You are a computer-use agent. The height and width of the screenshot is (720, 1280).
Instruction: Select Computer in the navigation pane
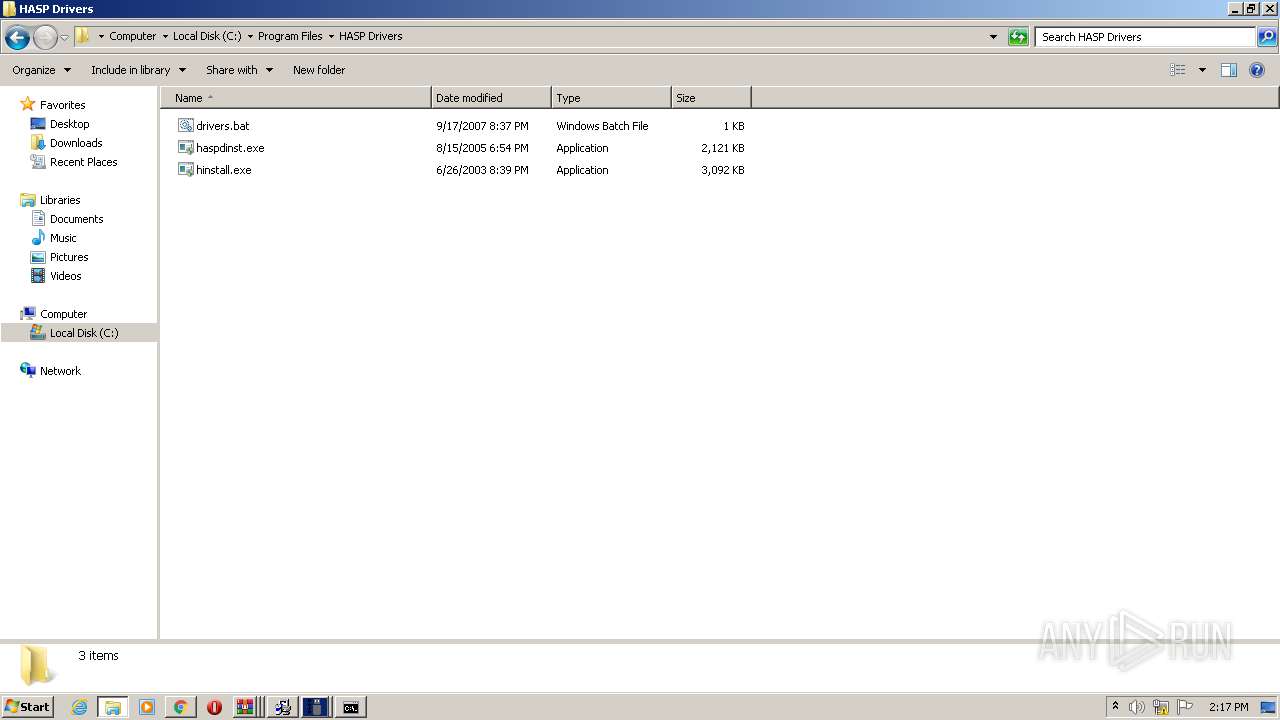63,314
